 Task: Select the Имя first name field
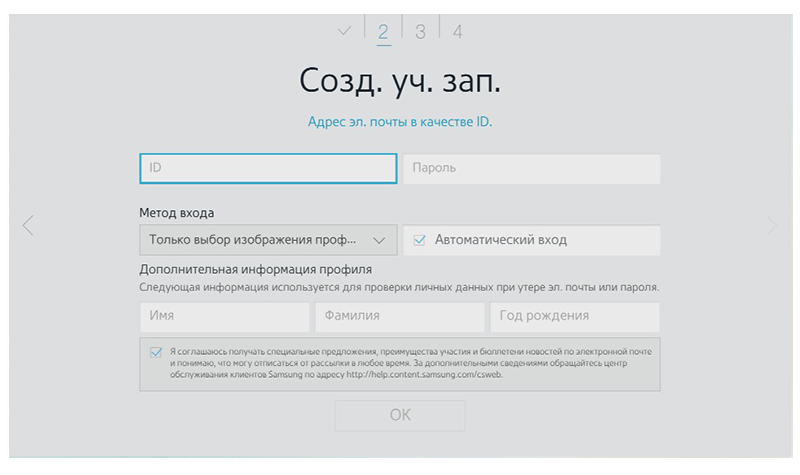coord(225,317)
